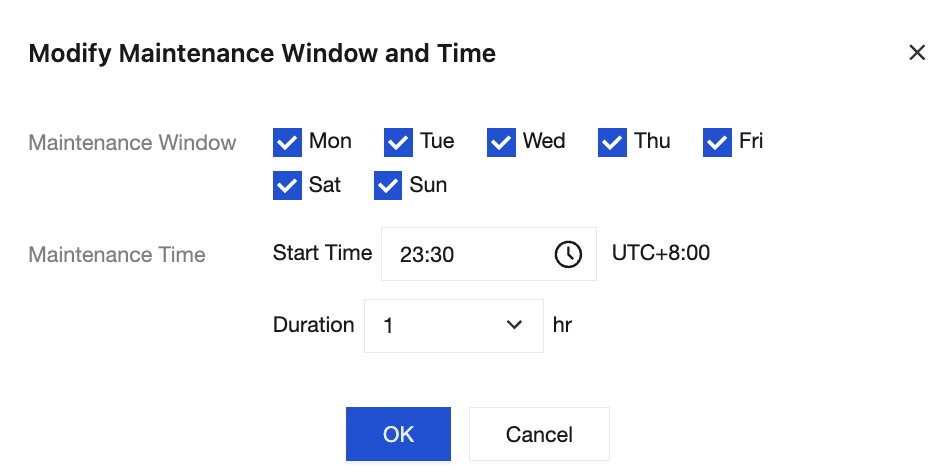Toggle the Tue maintenance day checkbox
946x470 pixels.
[x=398, y=142]
